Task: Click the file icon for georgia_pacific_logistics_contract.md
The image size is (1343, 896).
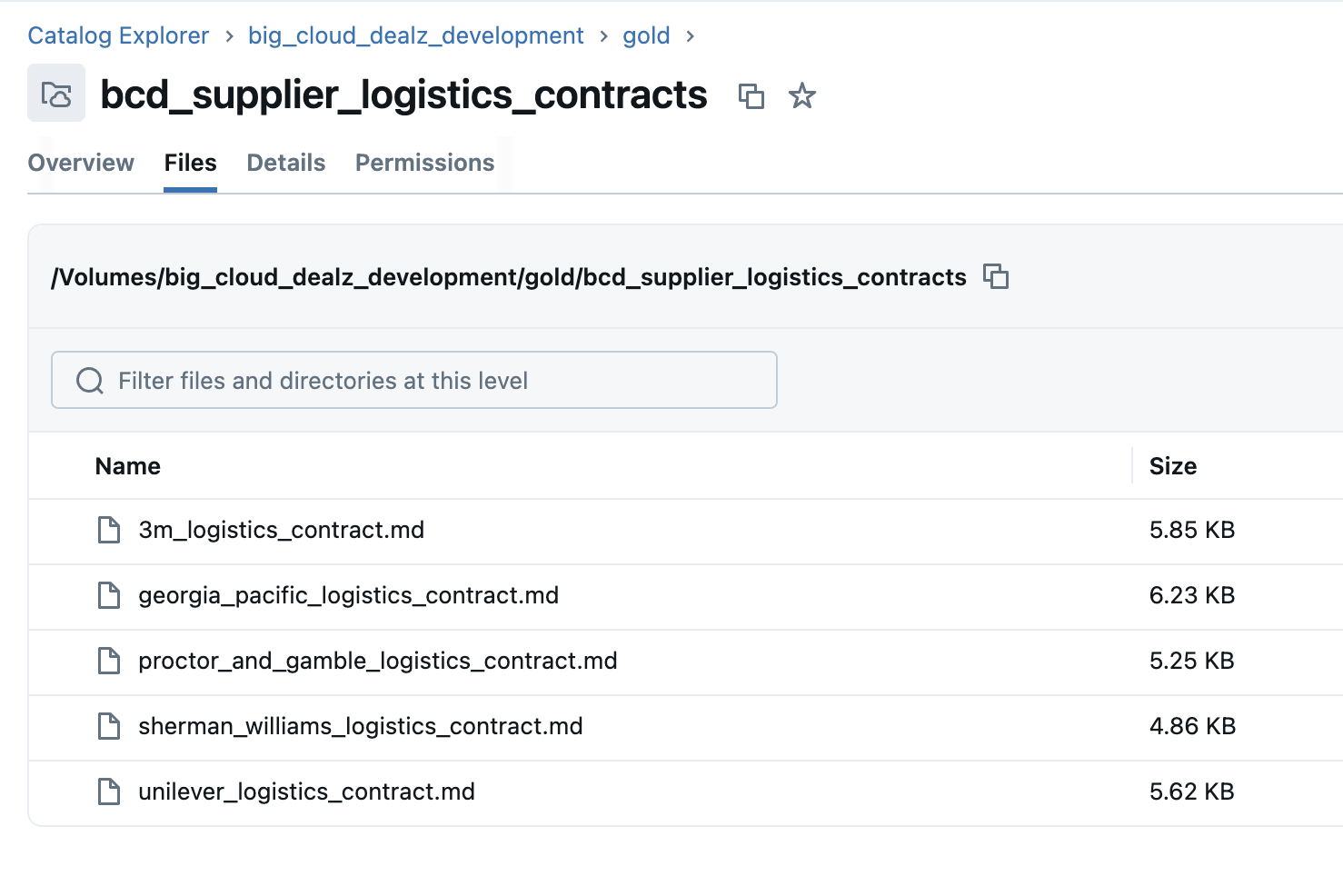Action: click(109, 595)
